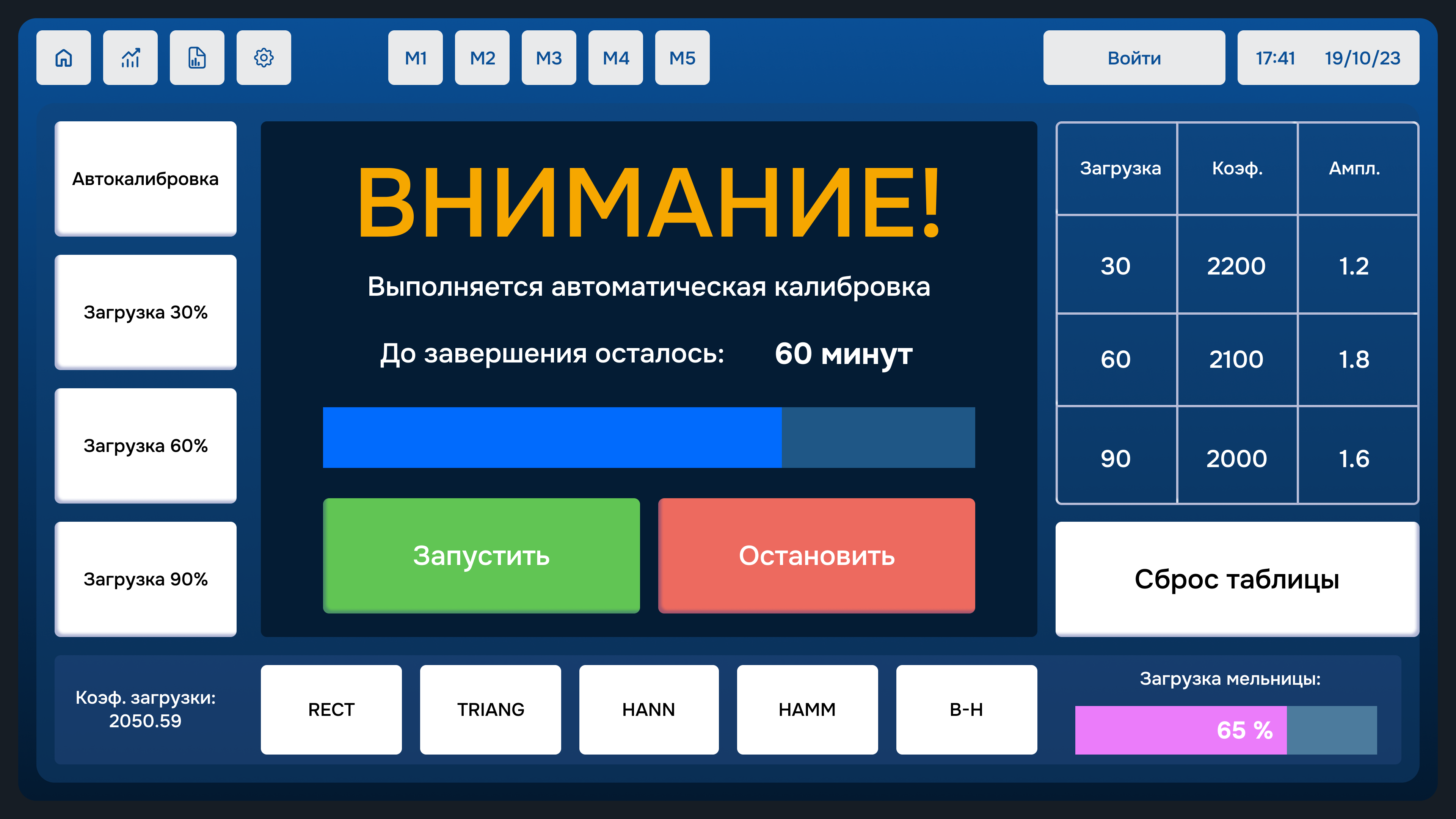1456x819 pixels.
Task: Click the 2100 coefficient table cell
Action: coord(1236,359)
